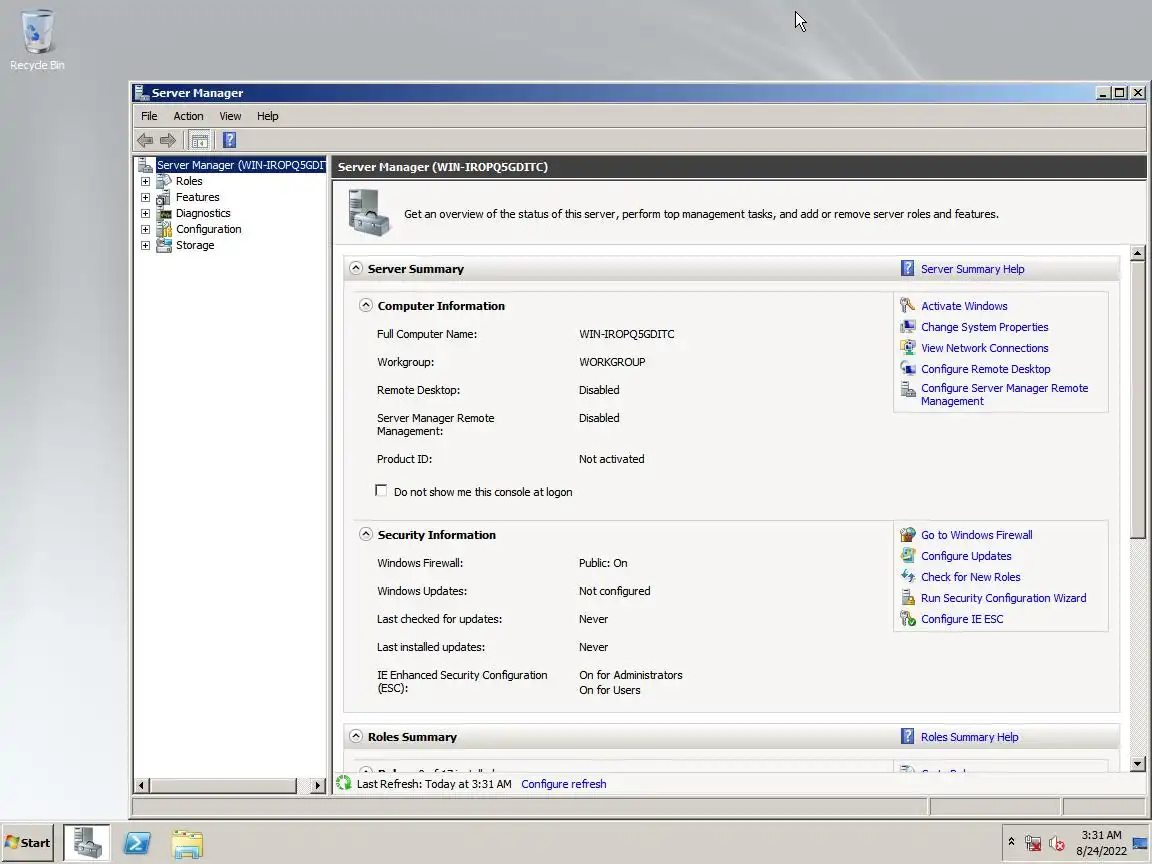The image size is (1152, 864).
Task: Open the Change System Properties link
Action: [984, 327]
